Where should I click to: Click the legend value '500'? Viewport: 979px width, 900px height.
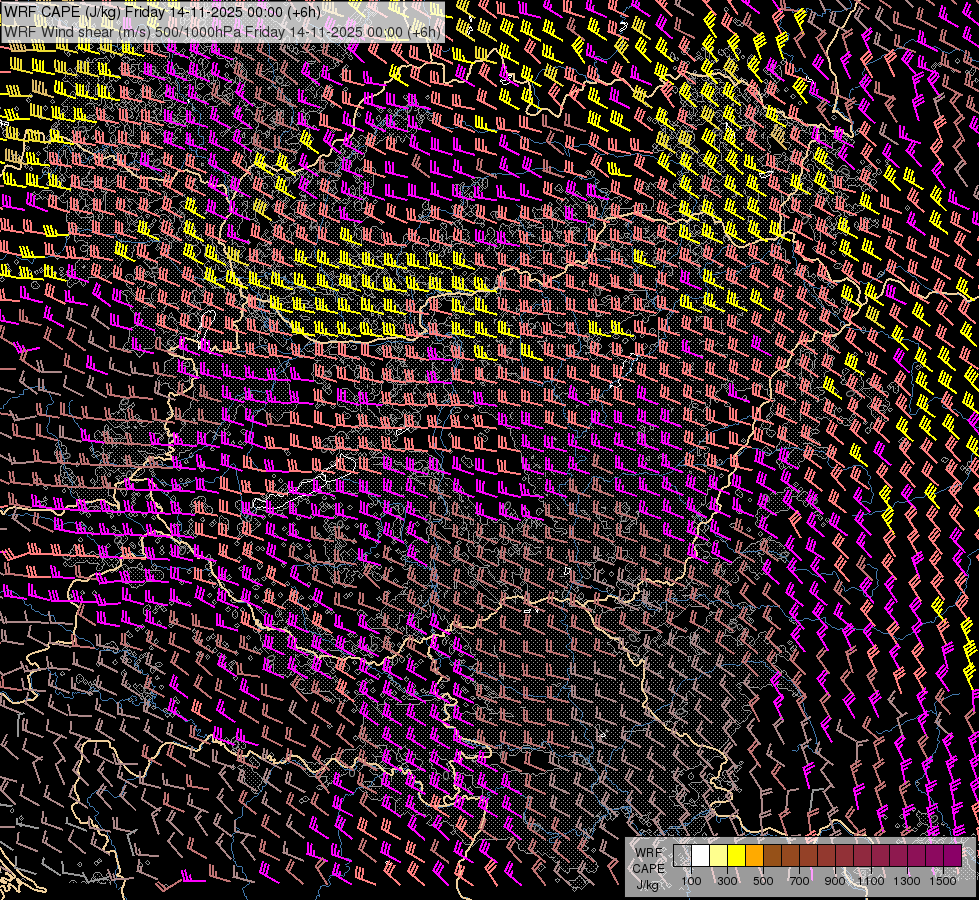click(x=763, y=881)
